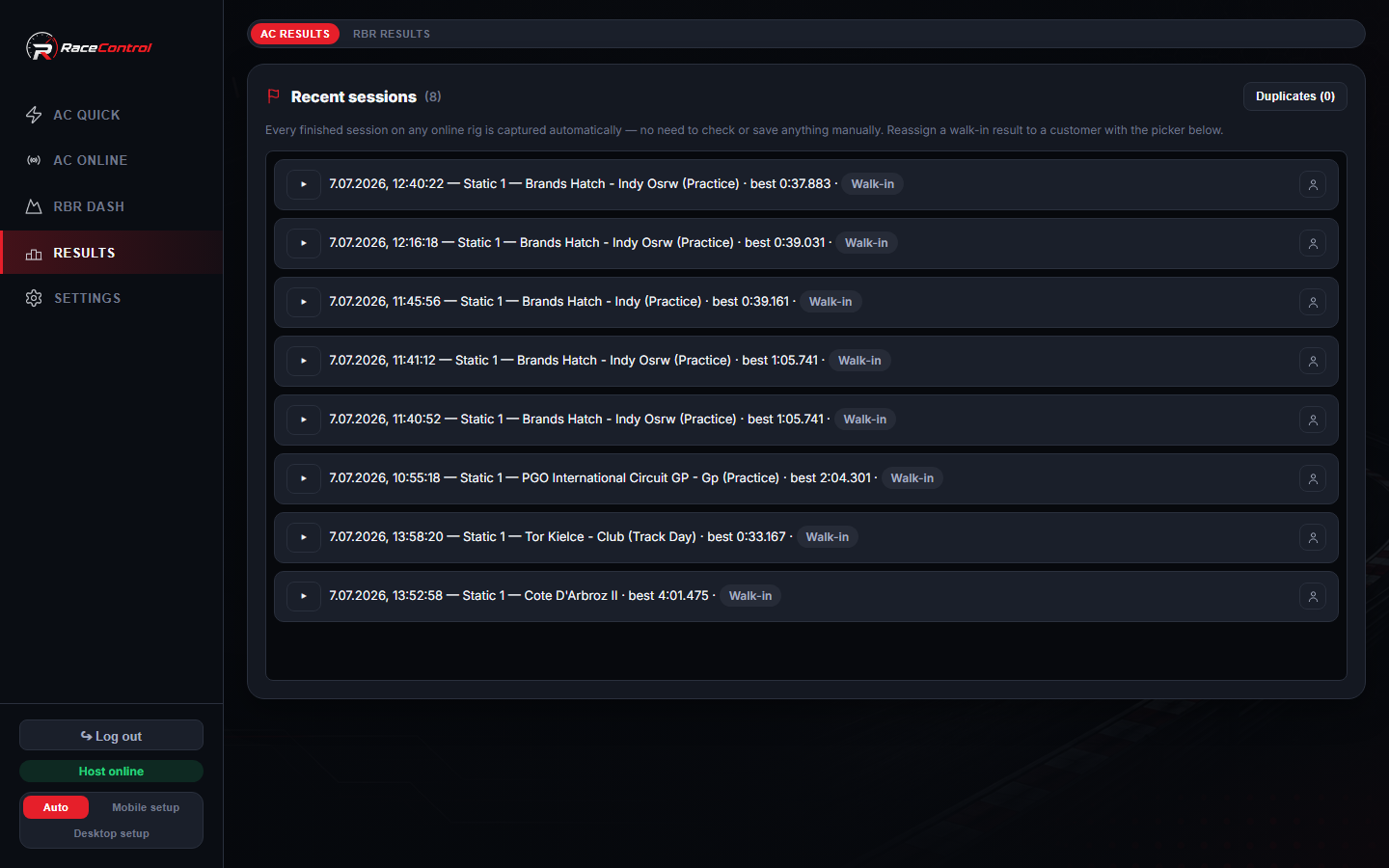Expand the 11:40:52 session row

[304, 420]
